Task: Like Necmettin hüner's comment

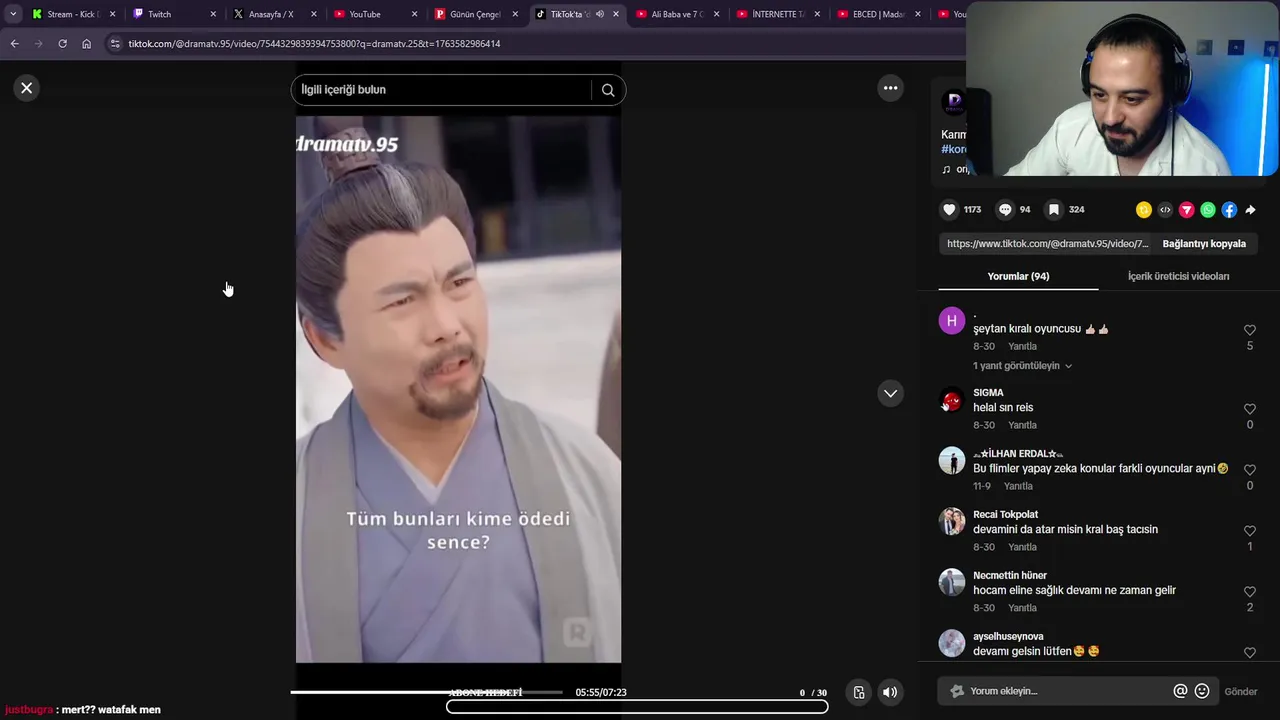Action: (1250, 592)
